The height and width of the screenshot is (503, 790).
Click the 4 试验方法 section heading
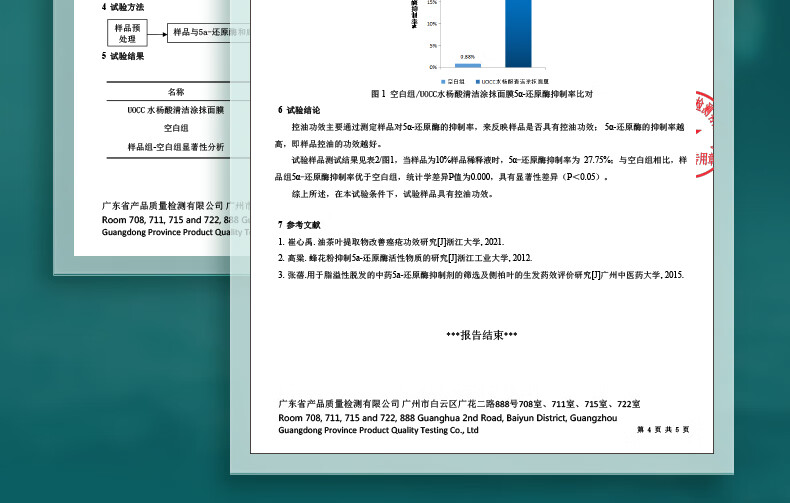pyautogui.click(x=123, y=7)
